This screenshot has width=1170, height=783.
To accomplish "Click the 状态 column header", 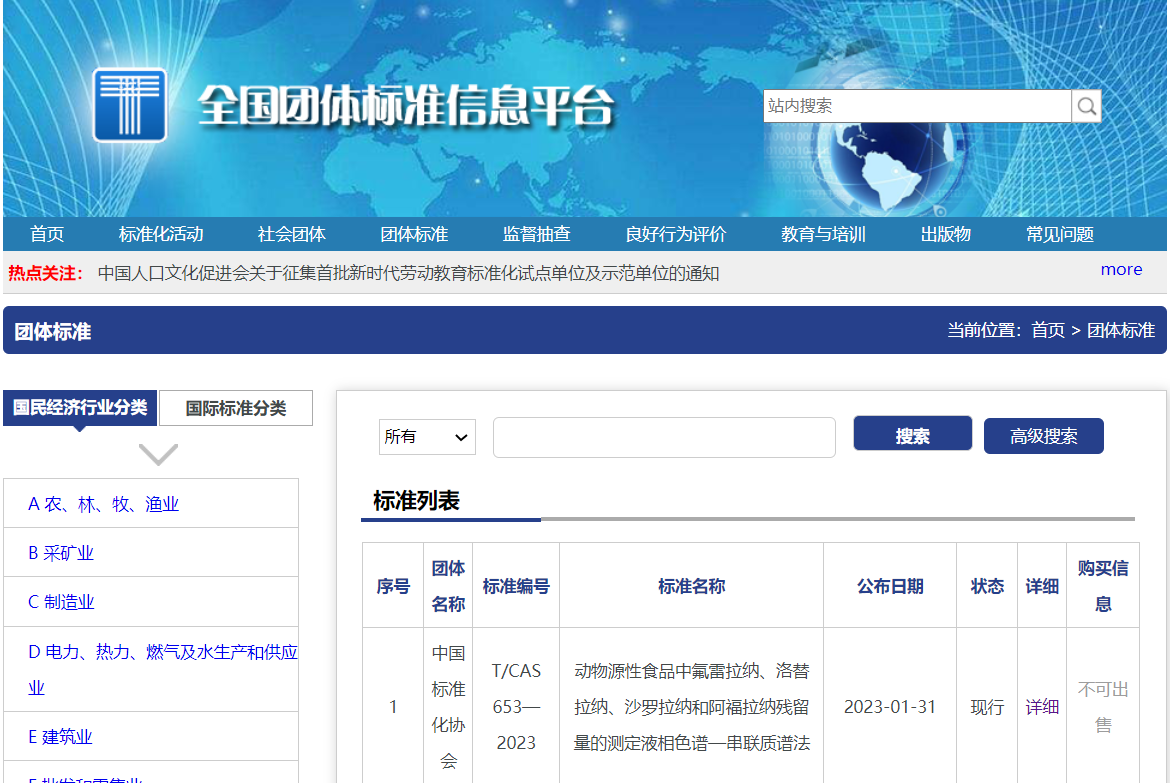I will (x=987, y=586).
